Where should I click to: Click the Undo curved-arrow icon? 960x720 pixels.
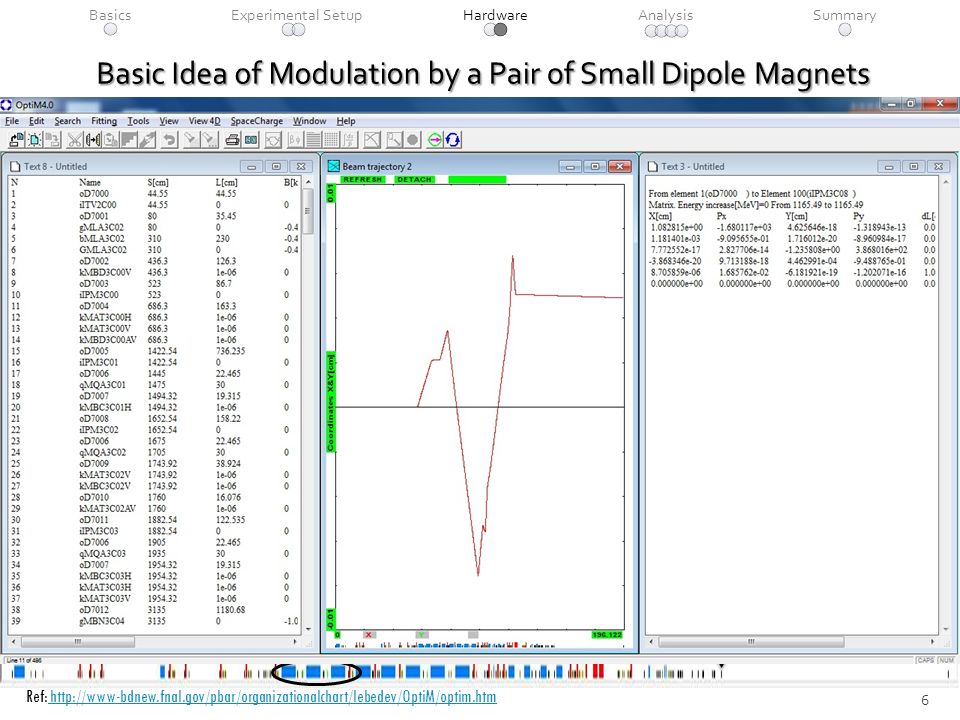pyautogui.click(x=169, y=140)
